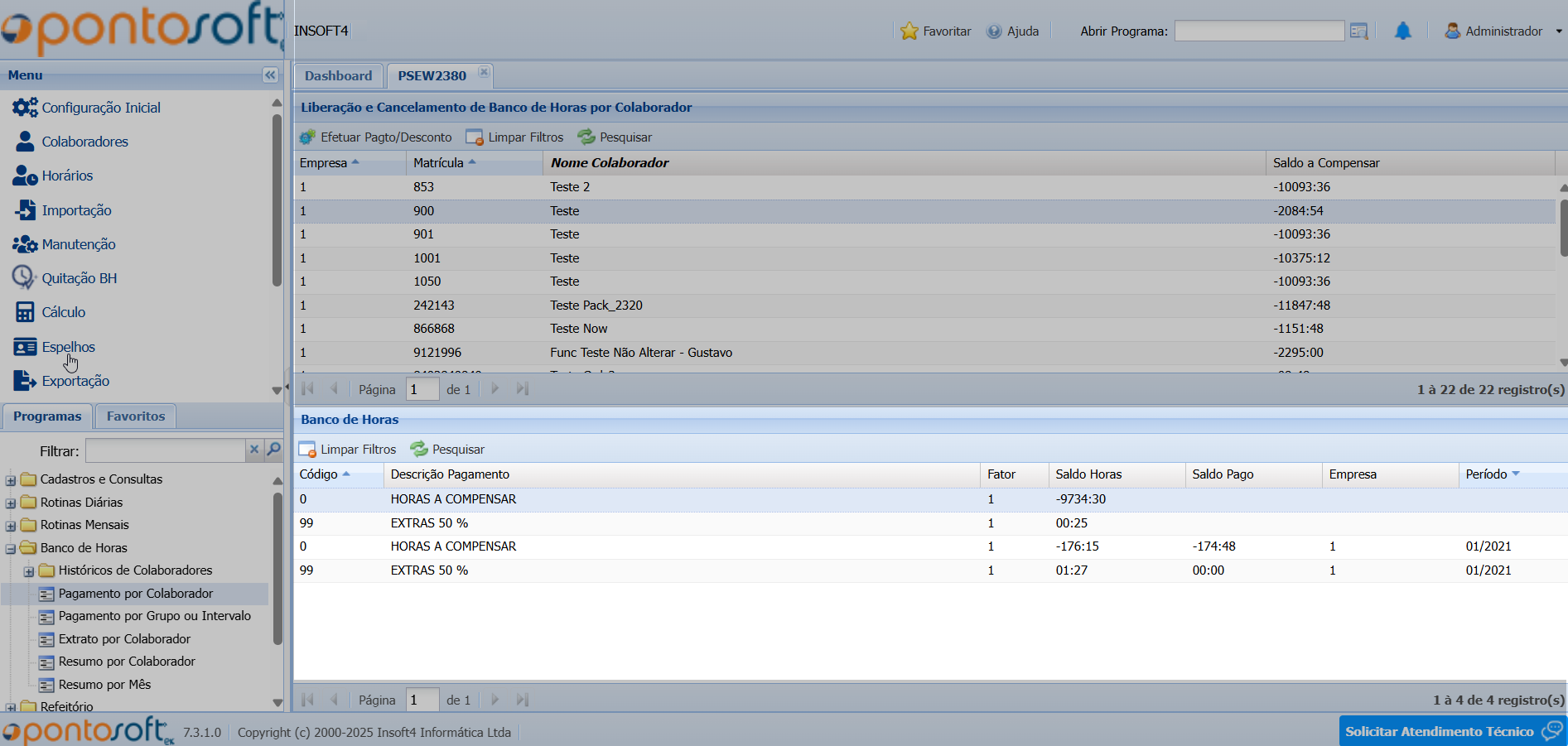Image resolution: width=1568 pixels, height=746 pixels.
Task: Open Extrato por Colaborador program
Action: click(x=124, y=639)
